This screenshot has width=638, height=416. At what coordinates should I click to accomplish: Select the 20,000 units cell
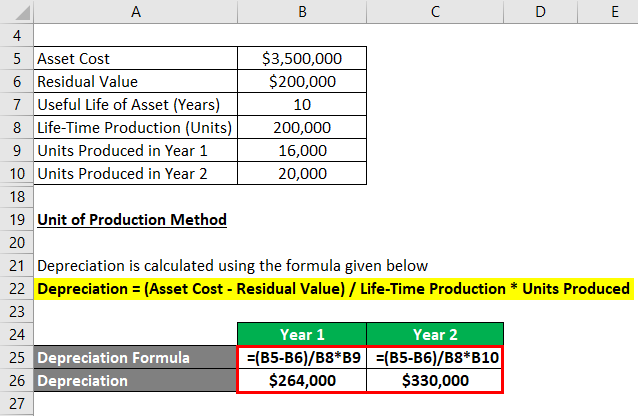pos(302,174)
